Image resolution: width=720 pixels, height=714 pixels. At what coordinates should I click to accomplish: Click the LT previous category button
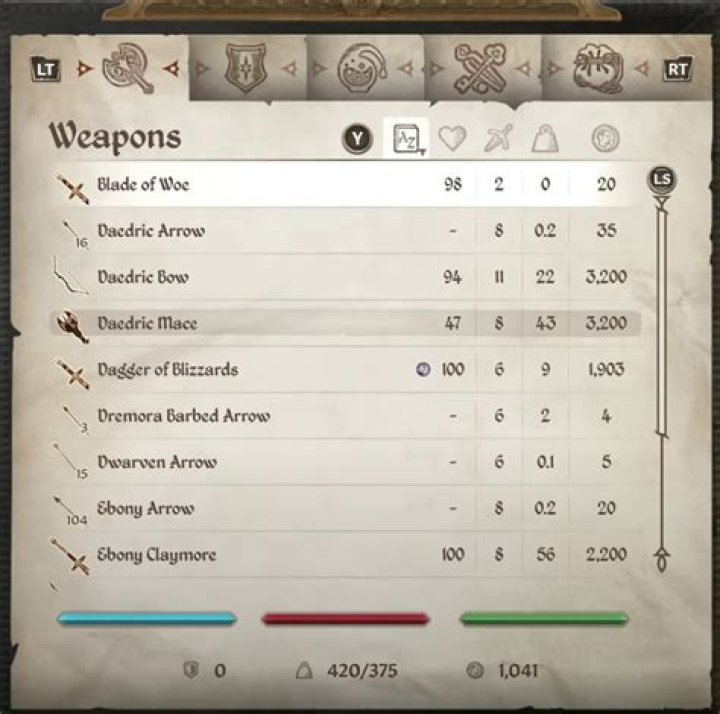(45, 69)
